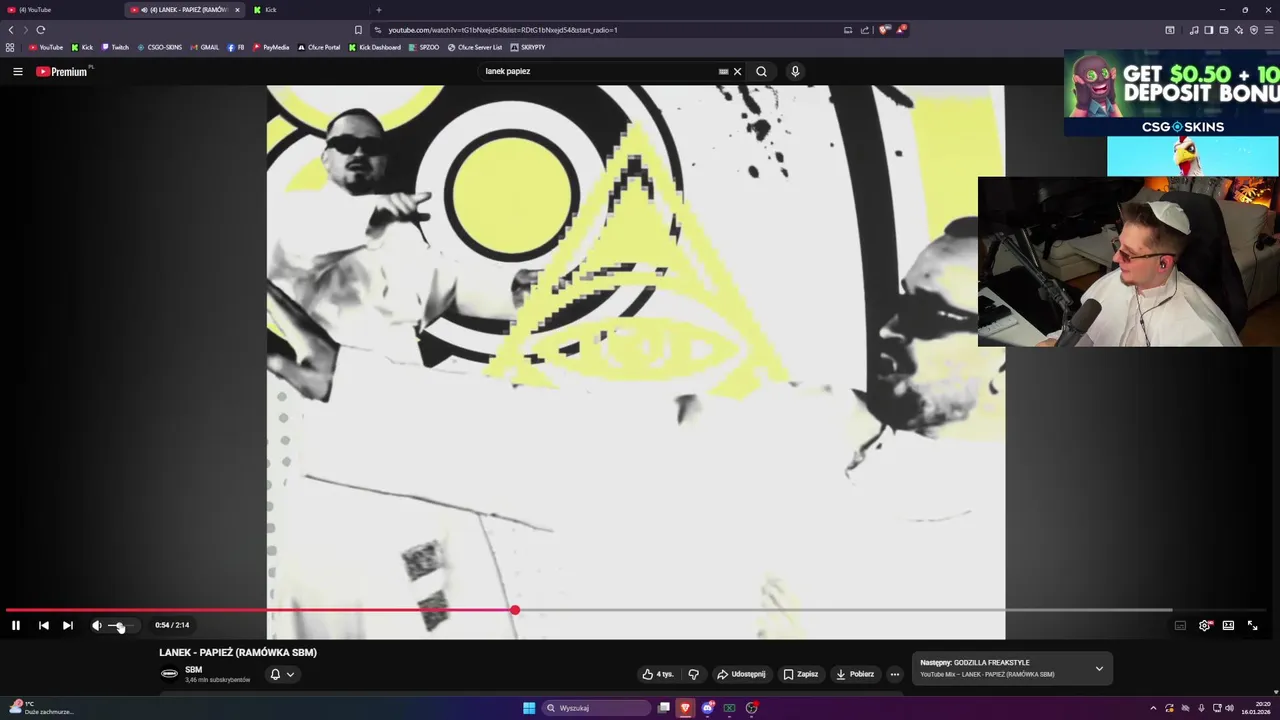Like the video (4 tys.)
The image size is (1280, 720).
click(x=658, y=674)
